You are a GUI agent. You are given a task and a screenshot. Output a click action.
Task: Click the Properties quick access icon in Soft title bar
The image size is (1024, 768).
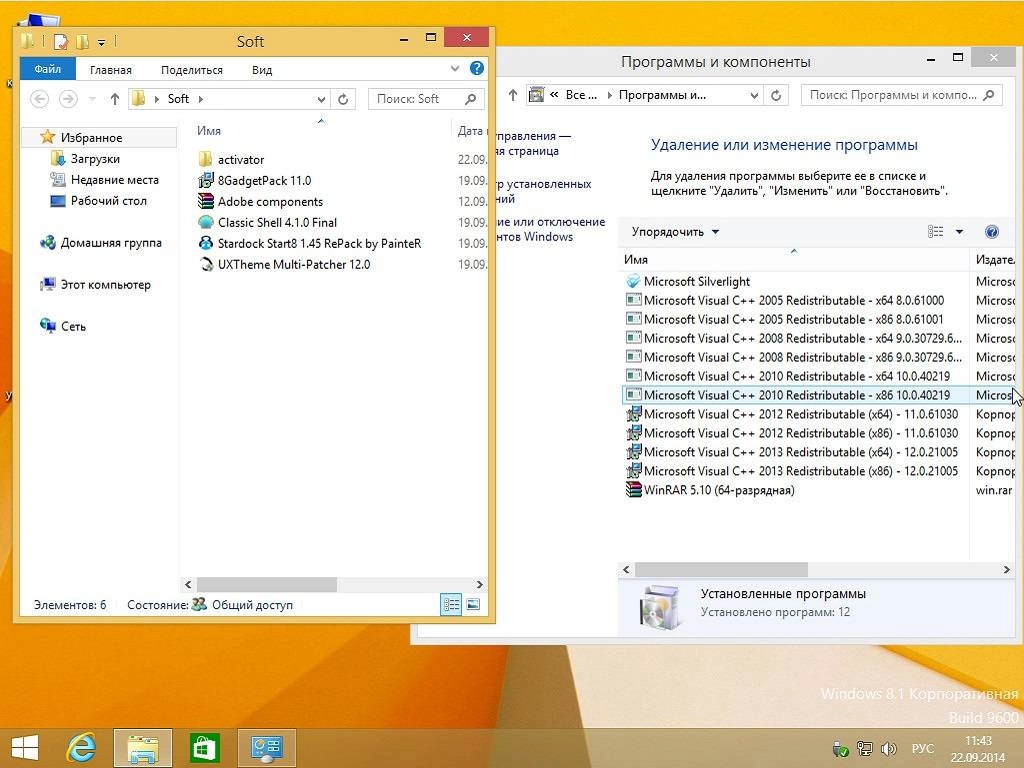tap(60, 42)
